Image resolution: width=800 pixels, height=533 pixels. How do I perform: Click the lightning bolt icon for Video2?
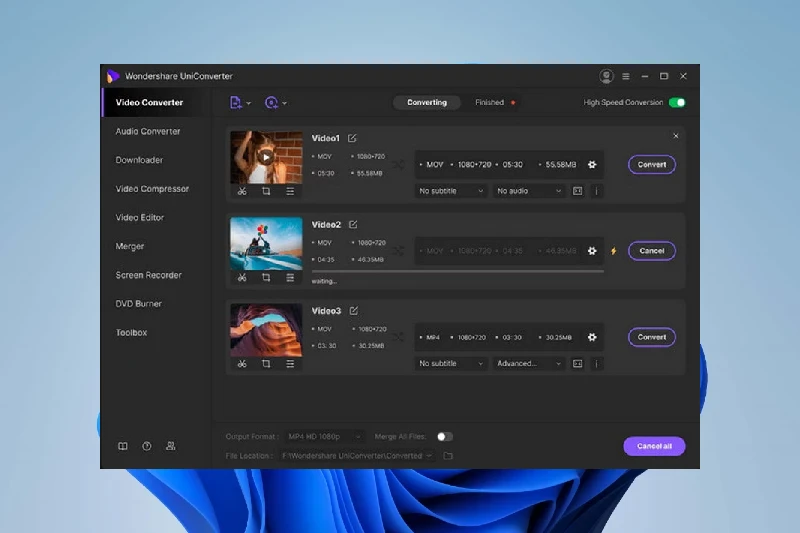point(613,251)
